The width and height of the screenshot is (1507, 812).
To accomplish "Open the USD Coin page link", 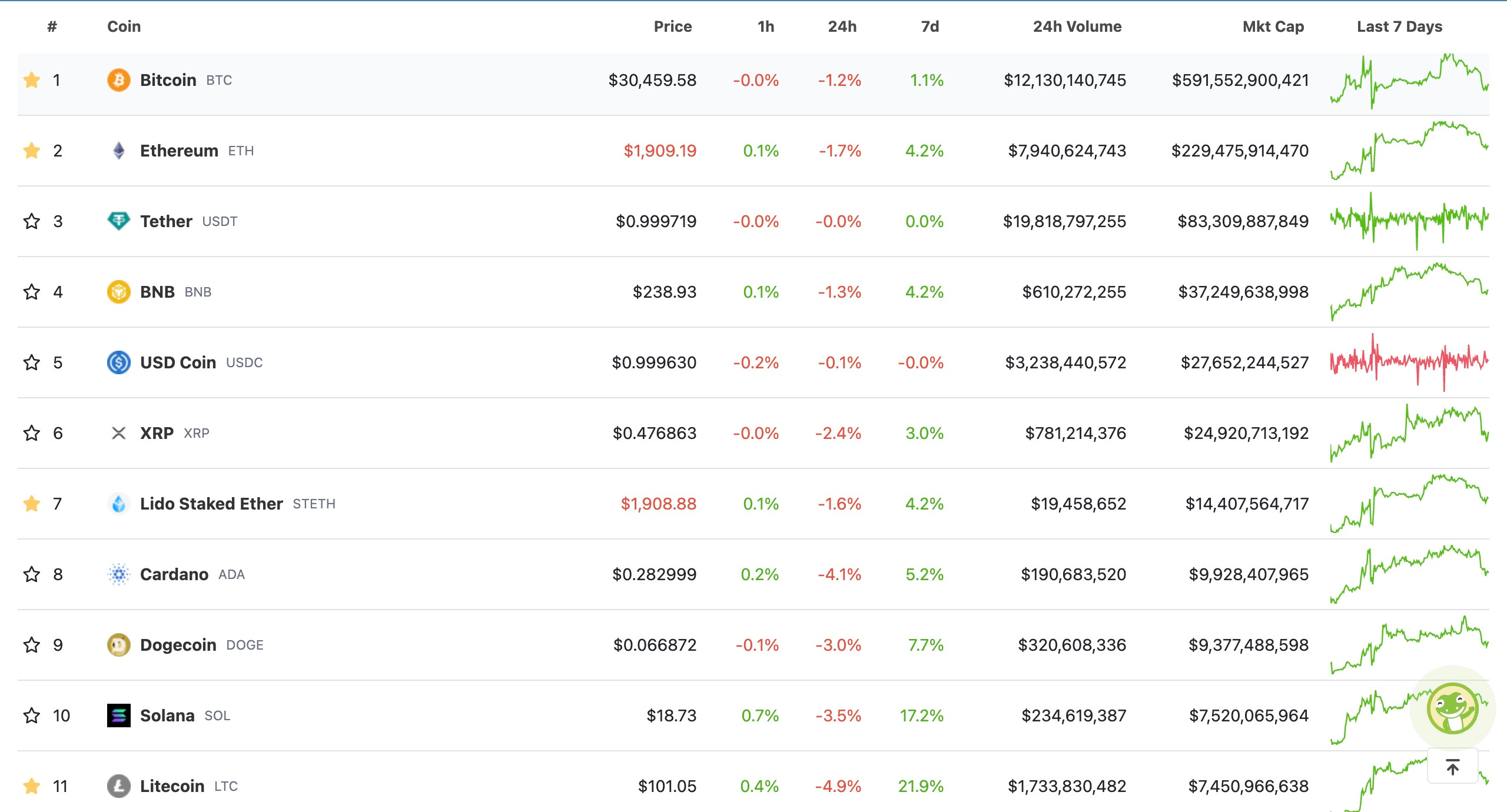I will tap(178, 362).
